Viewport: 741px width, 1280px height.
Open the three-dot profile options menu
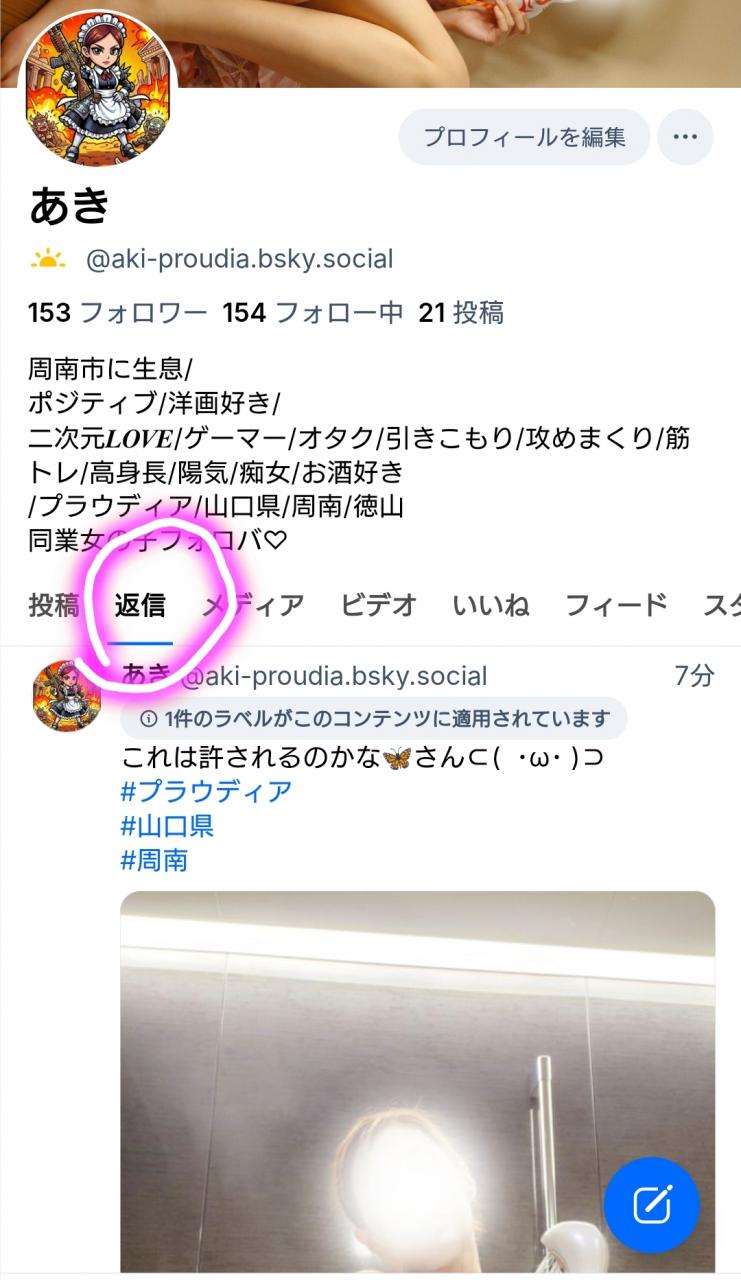click(685, 137)
